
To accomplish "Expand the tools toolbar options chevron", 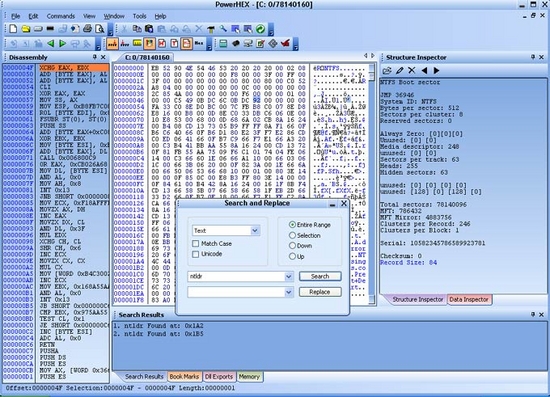I will point(296,45).
